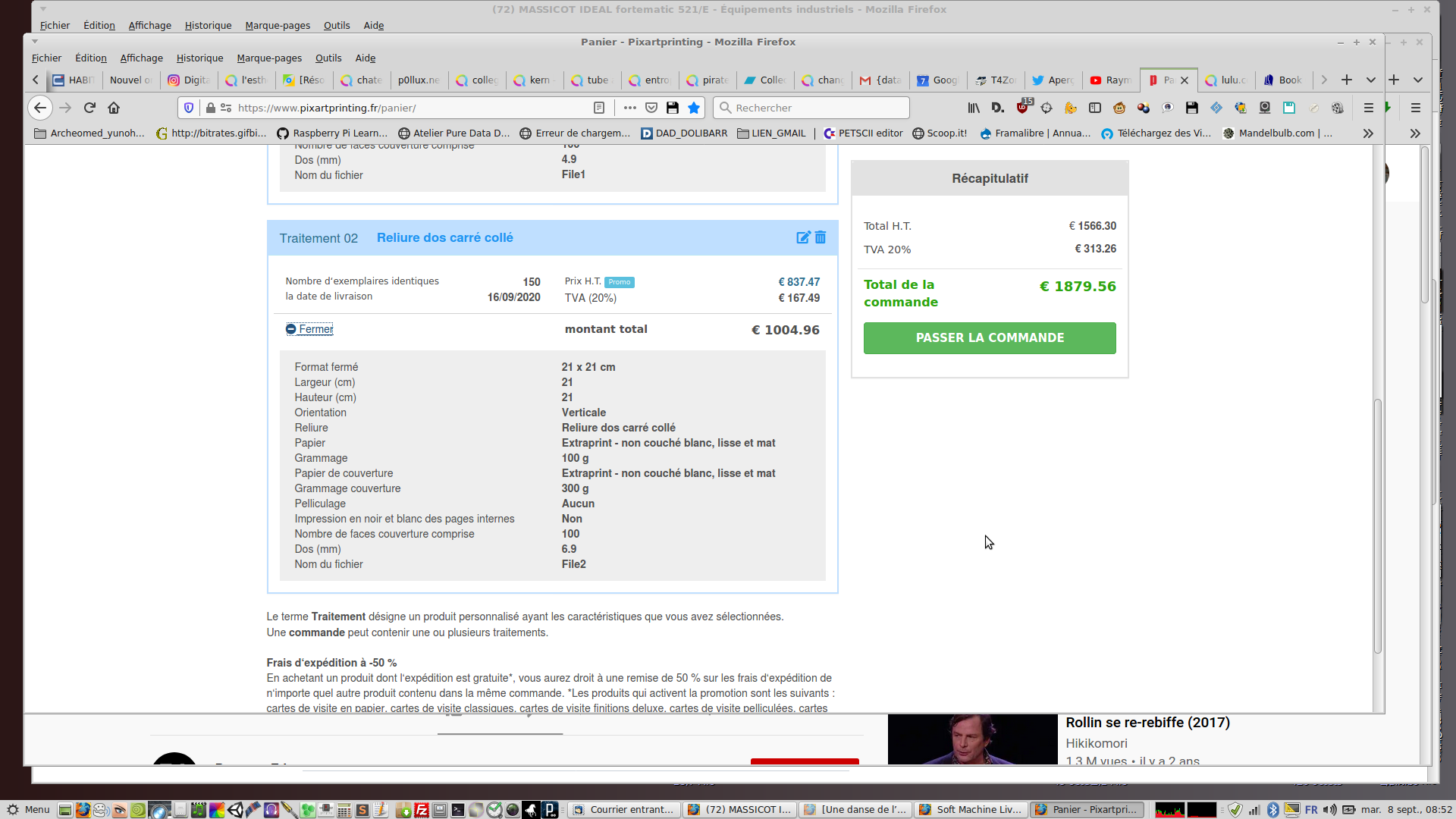Reload the Pixartprinting page
This screenshot has width=1456, height=819.
click(x=89, y=108)
